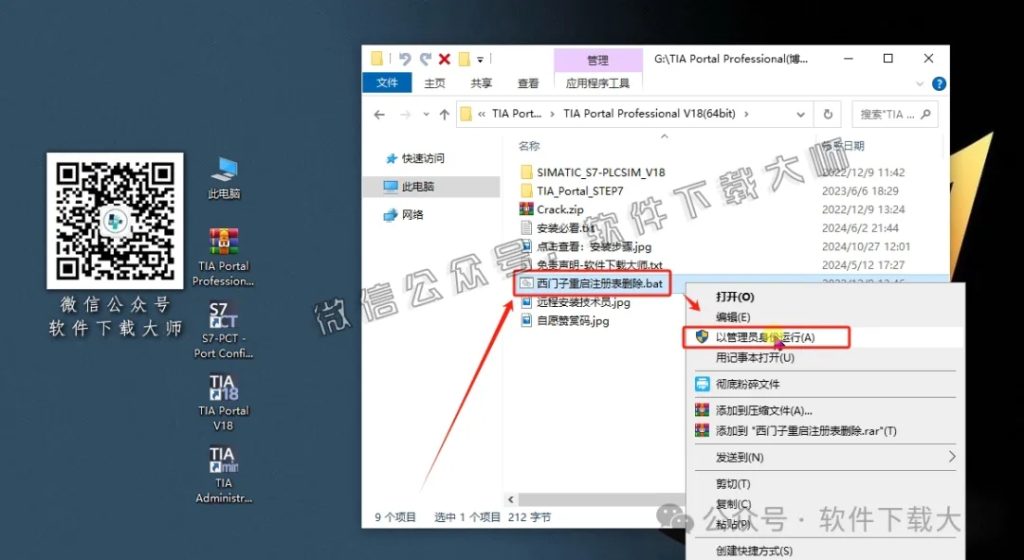Click the 名称 column header
This screenshot has width=1024, height=560.
(529, 146)
